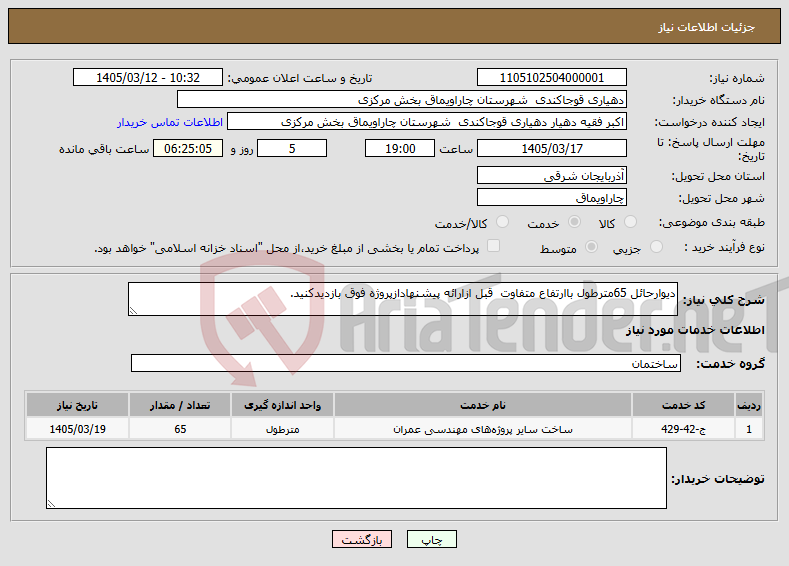The image size is (789, 566).
Task: Click the buyer notes textarea resize handle
Action: click(51, 504)
